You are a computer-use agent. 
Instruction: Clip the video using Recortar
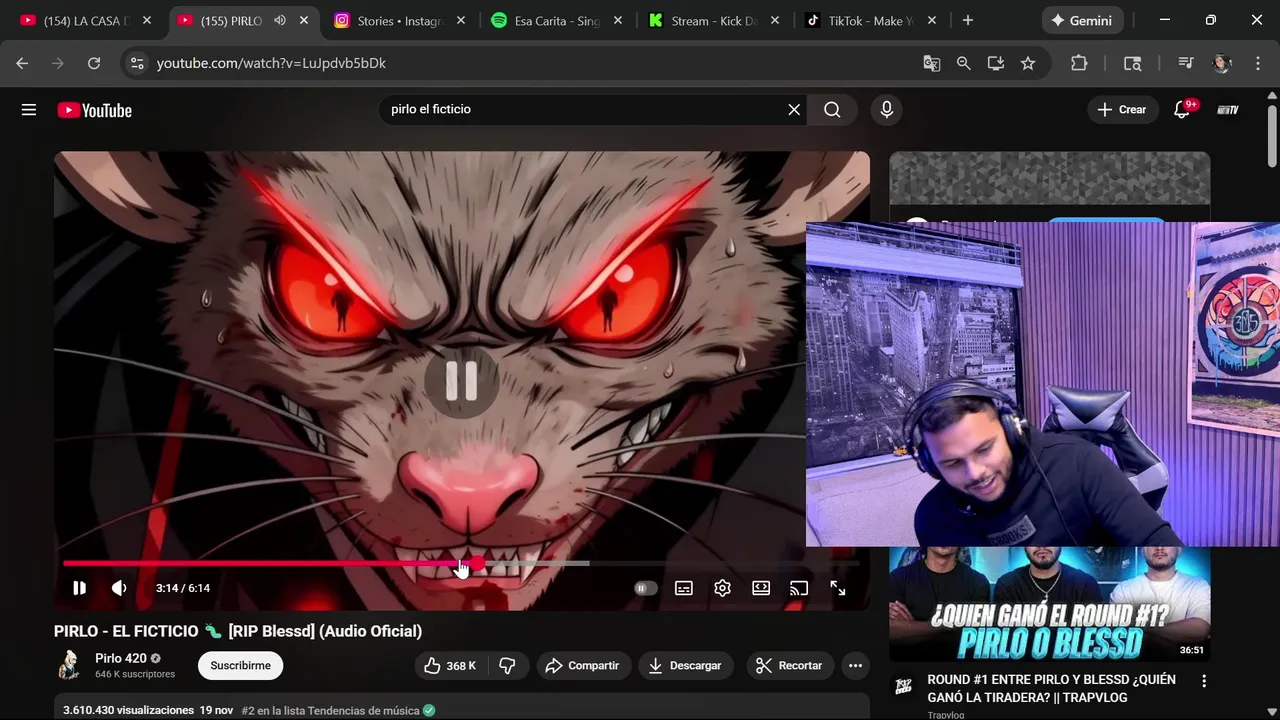(789, 666)
